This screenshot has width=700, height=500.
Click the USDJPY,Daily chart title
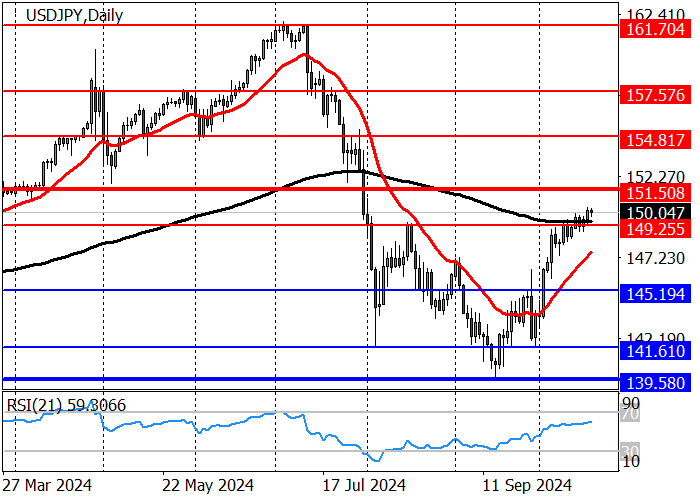(x=74, y=16)
